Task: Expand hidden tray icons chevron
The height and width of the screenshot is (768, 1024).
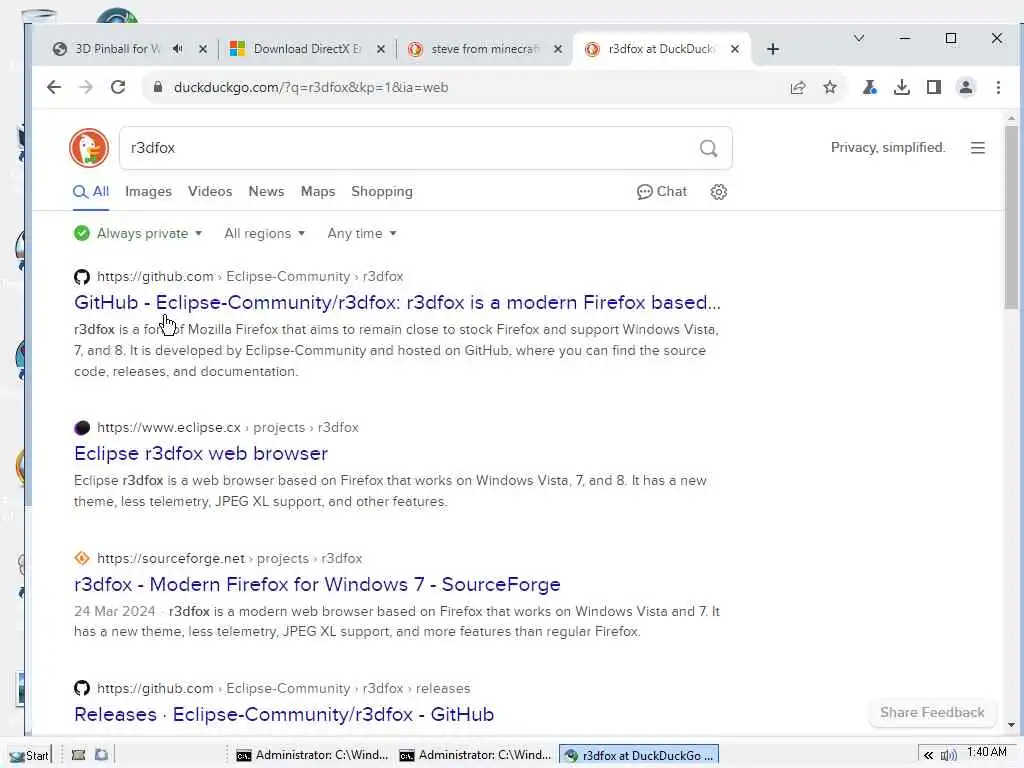Action: pos(928,755)
